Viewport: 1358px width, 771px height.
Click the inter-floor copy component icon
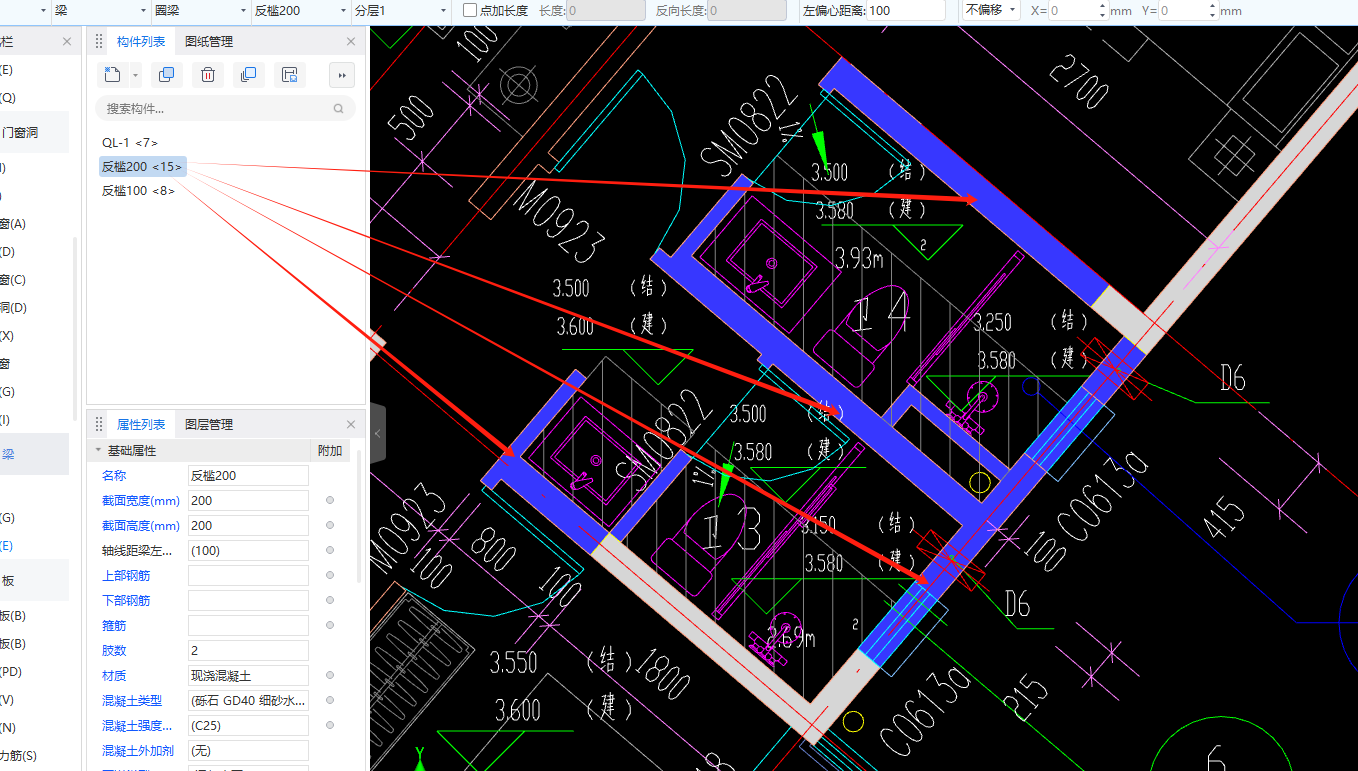coord(248,74)
